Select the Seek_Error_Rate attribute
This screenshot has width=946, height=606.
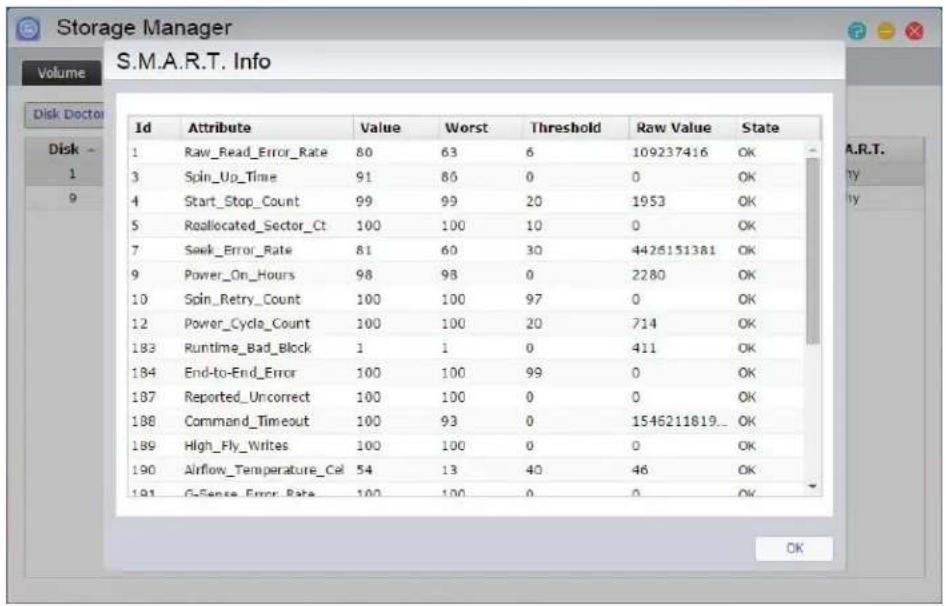(238, 250)
